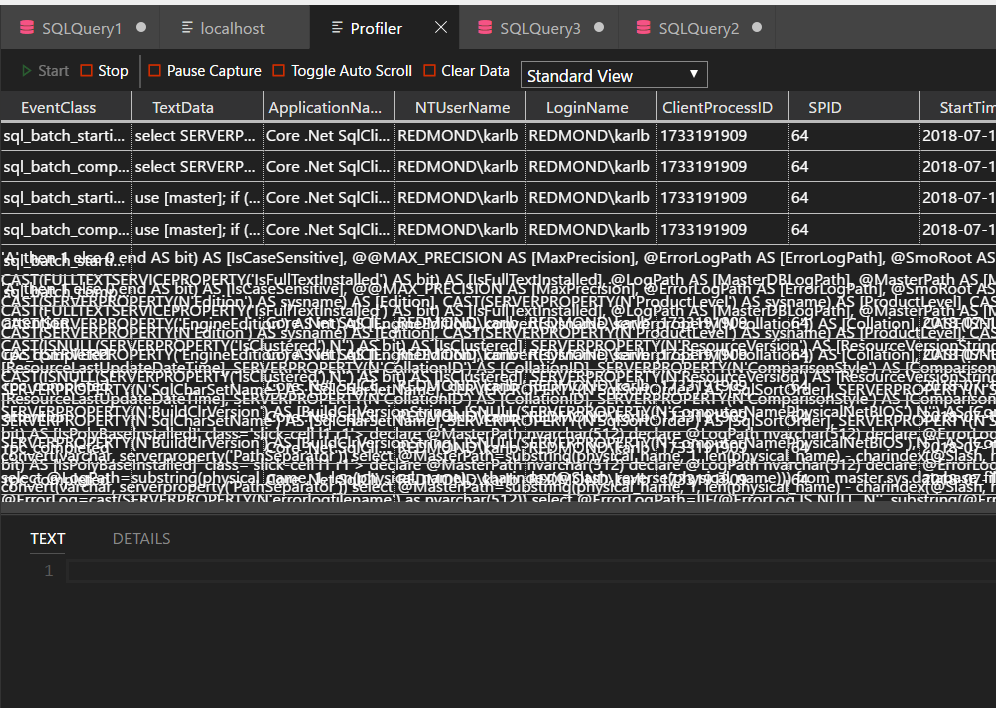Click the Pause Capture square icon

coord(156,71)
